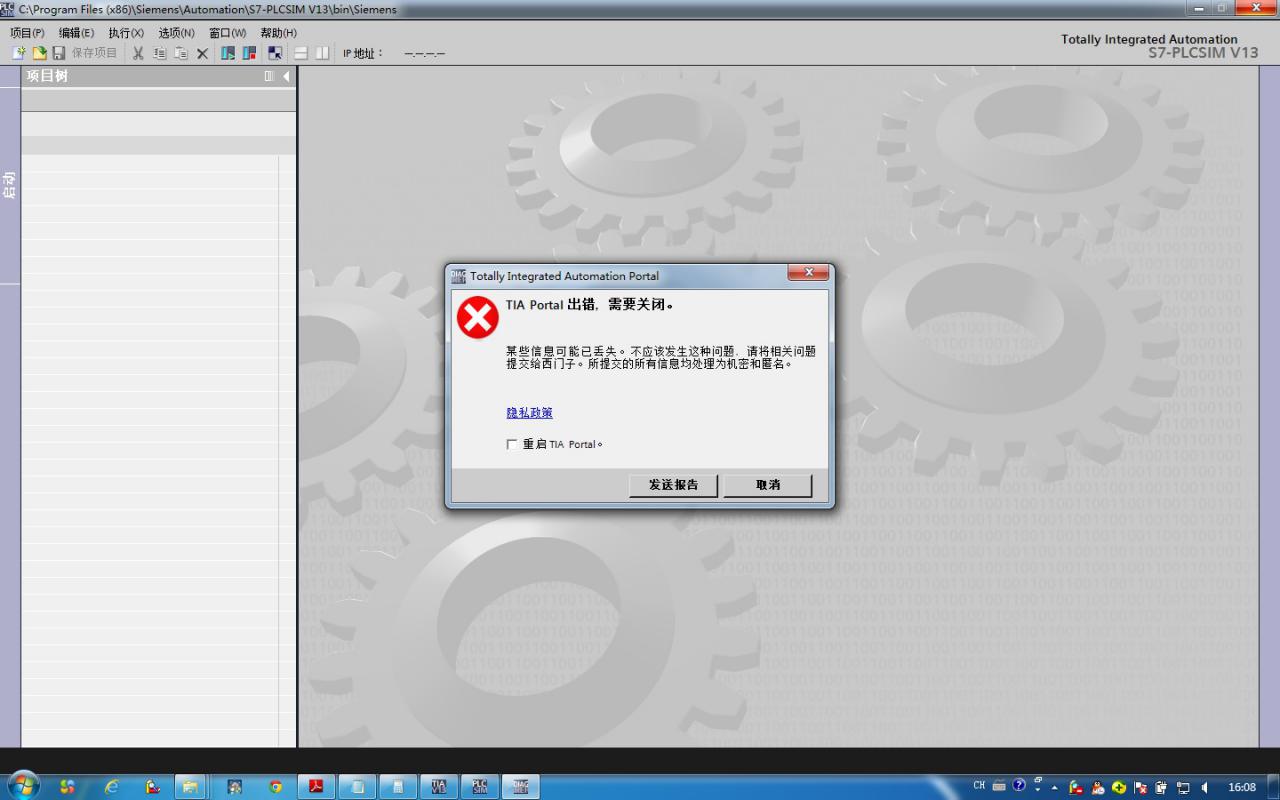
Task: Open the 帮助(H) menu
Action: tap(278, 33)
